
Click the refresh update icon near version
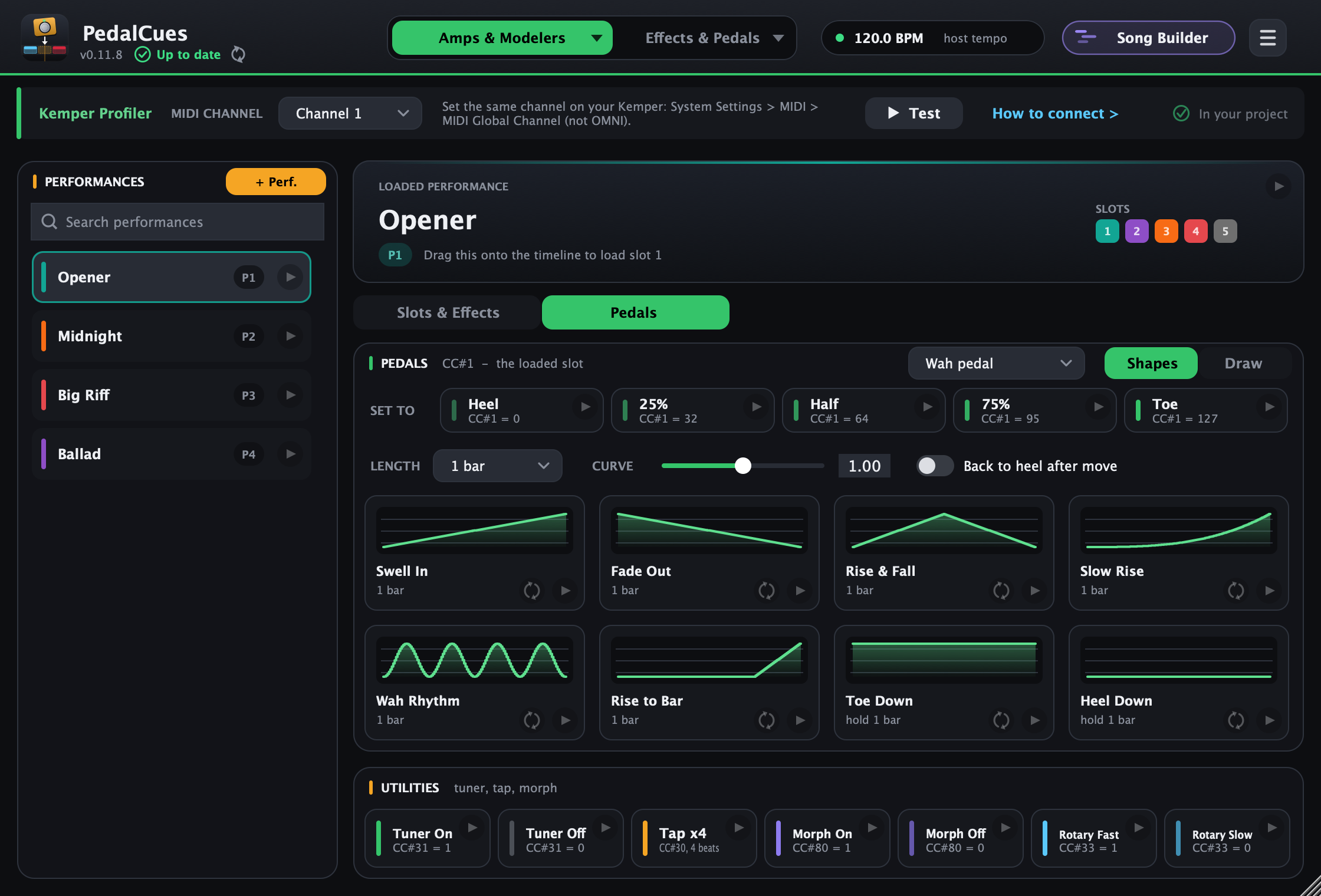point(238,54)
